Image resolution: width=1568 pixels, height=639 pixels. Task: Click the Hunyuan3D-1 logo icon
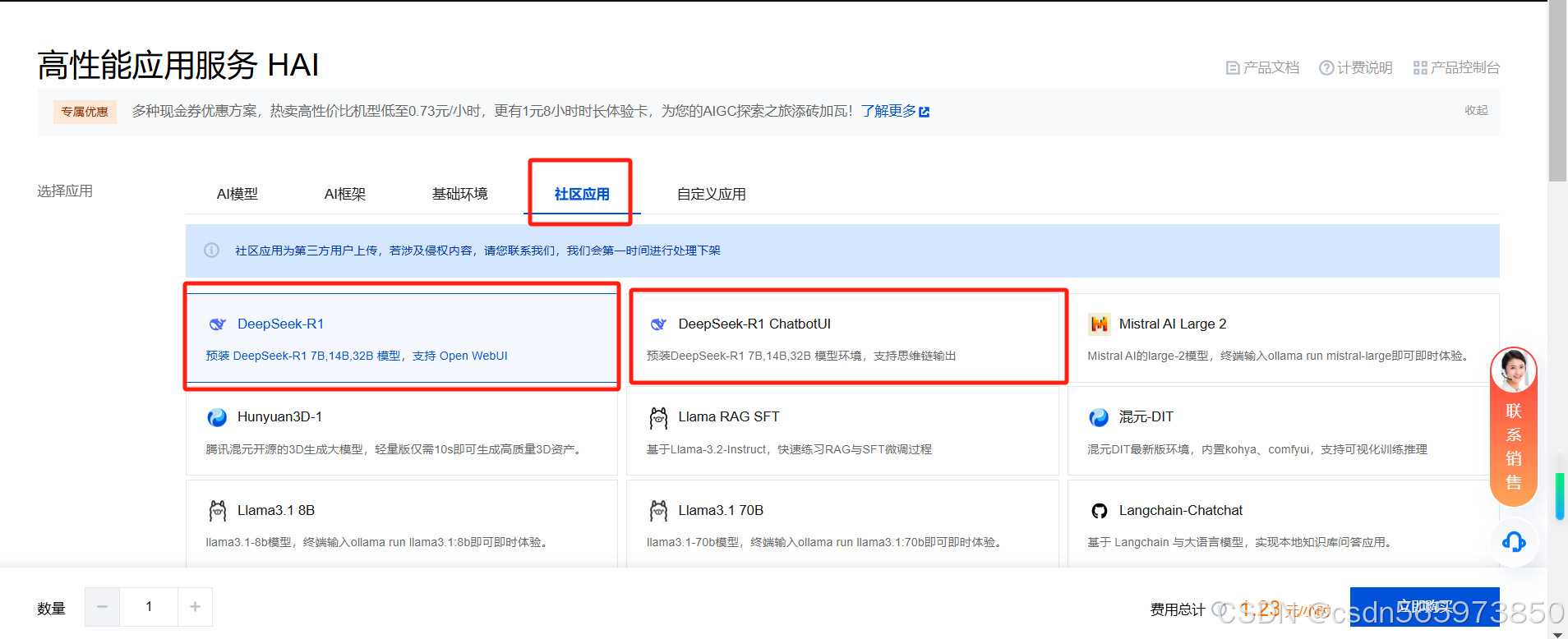[x=217, y=417]
